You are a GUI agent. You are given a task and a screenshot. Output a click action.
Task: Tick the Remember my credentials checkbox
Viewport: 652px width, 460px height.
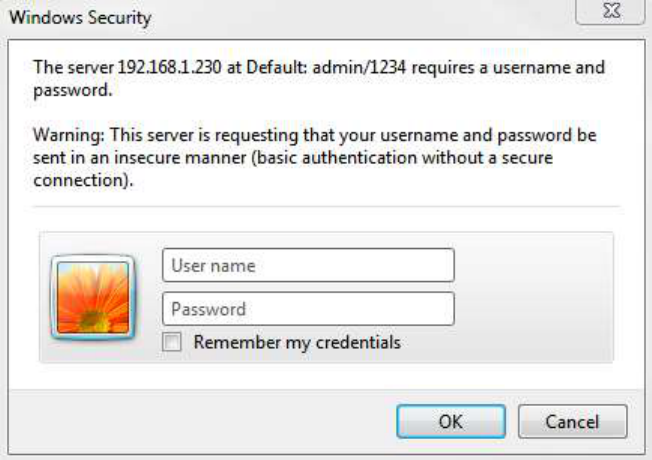coord(172,342)
